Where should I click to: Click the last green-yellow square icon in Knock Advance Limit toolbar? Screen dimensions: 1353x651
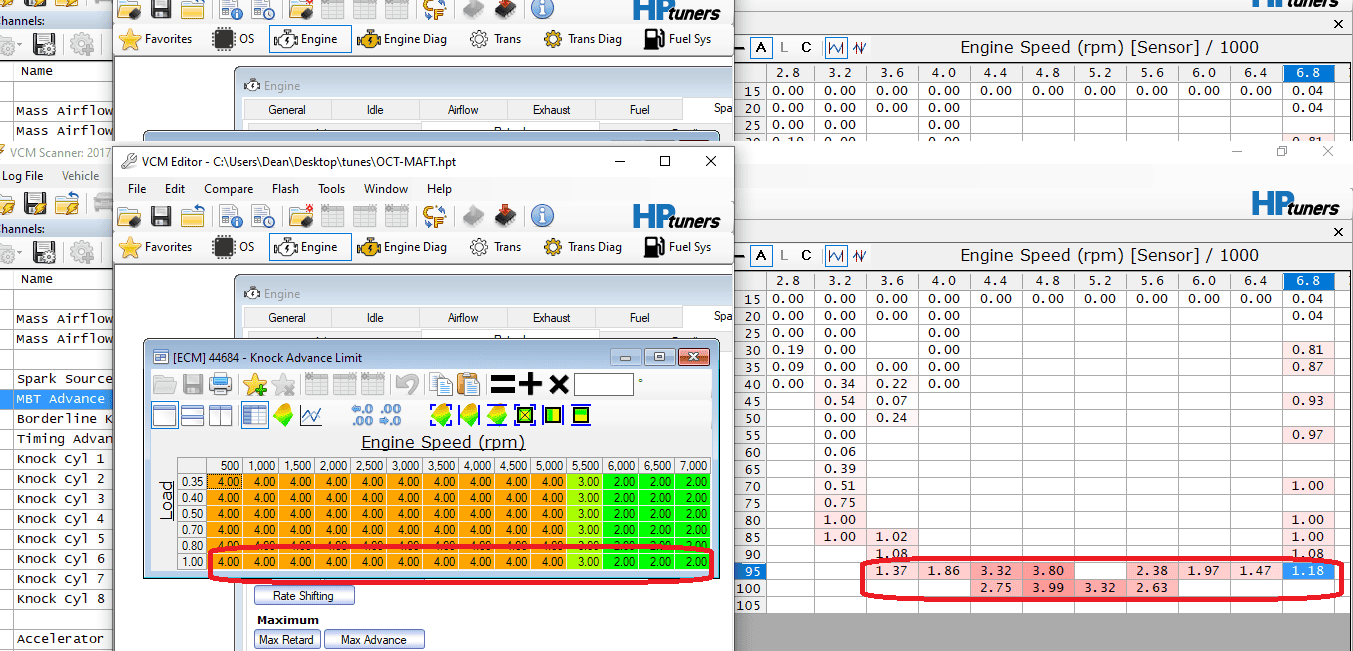pyautogui.click(x=581, y=415)
